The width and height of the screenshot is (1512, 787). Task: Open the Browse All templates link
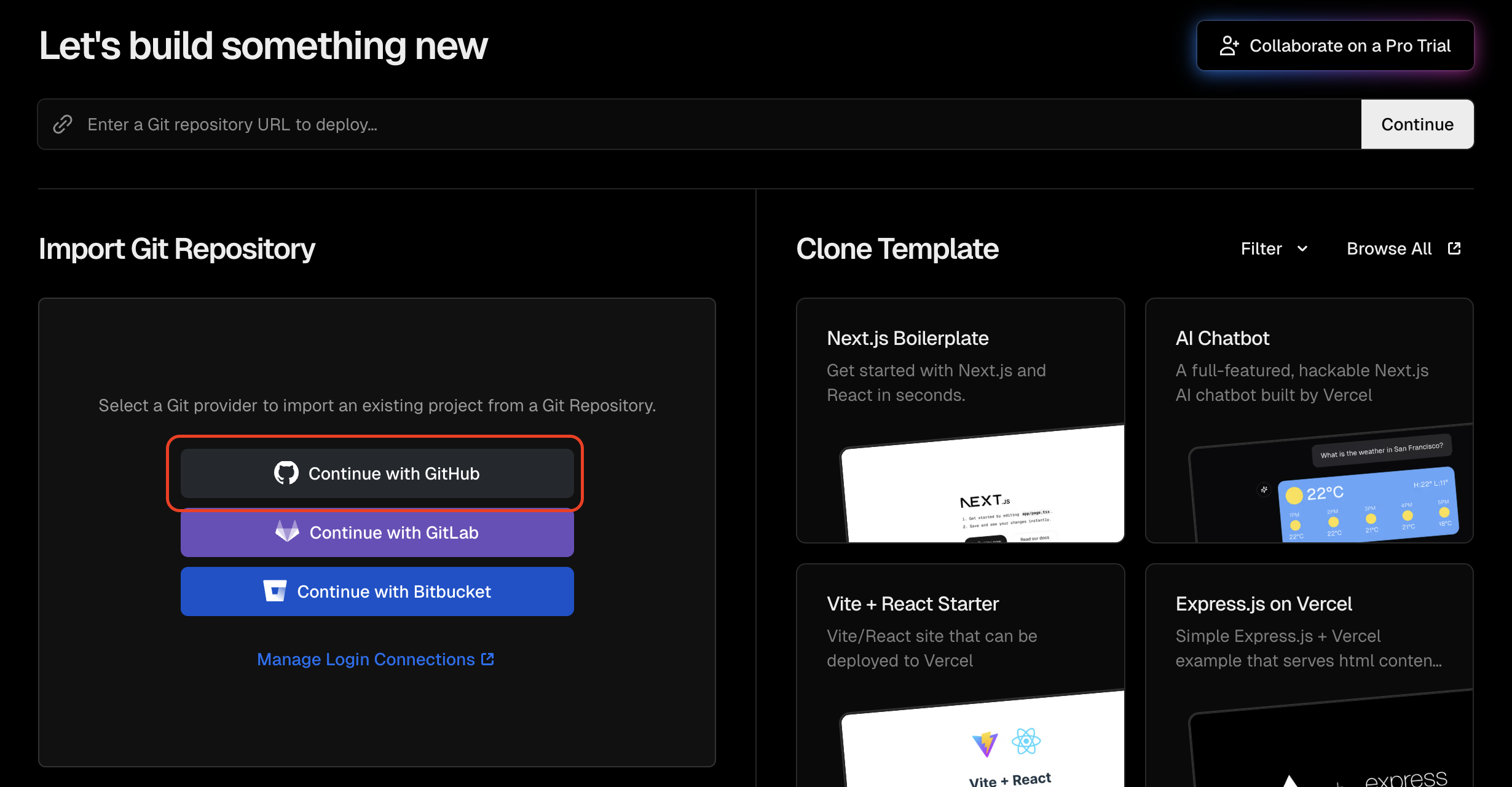tap(1389, 249)
